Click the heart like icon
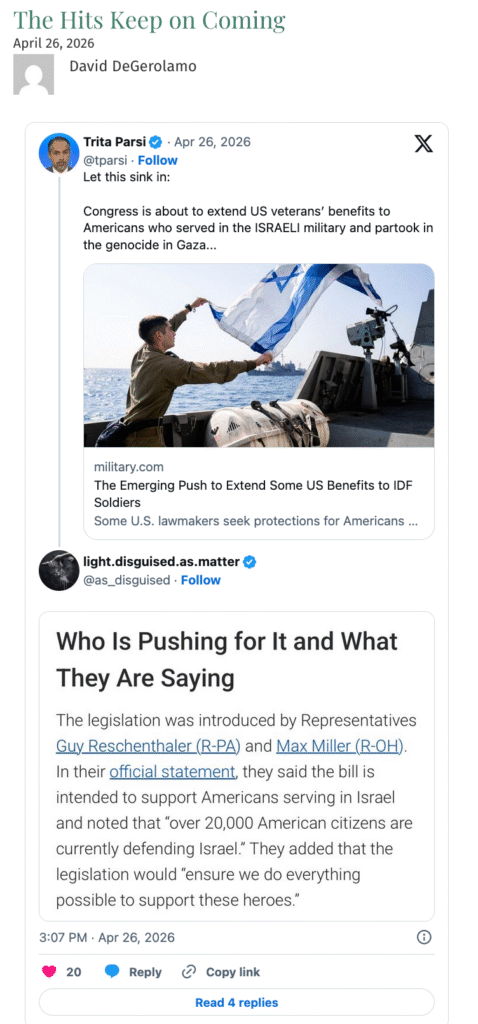 49,972
